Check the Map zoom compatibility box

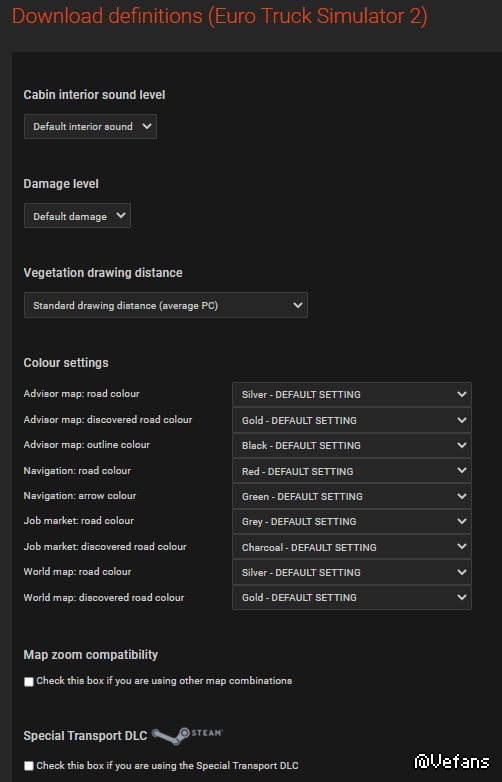(x=29, y=682)
